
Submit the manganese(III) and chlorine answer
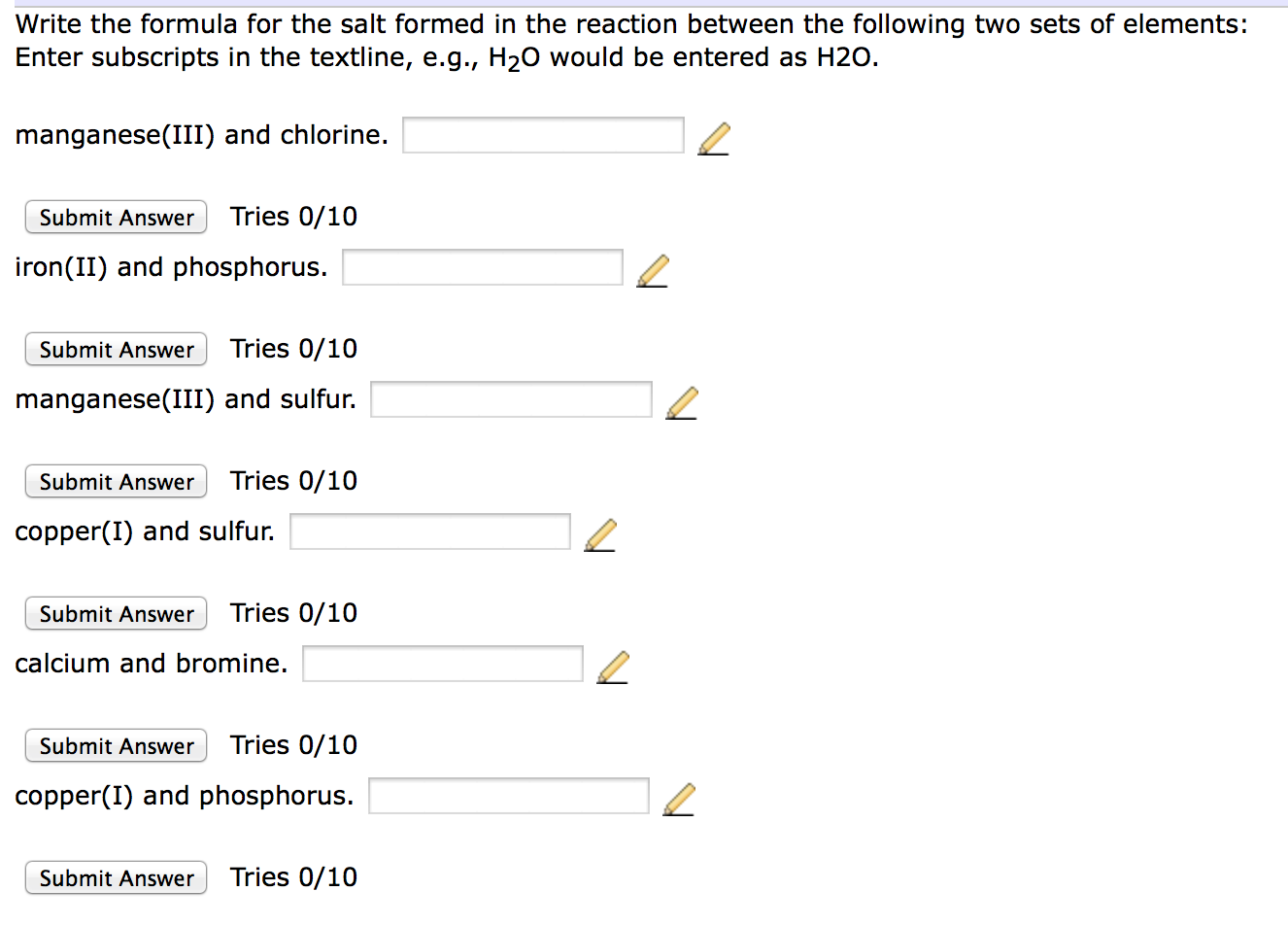115,217
